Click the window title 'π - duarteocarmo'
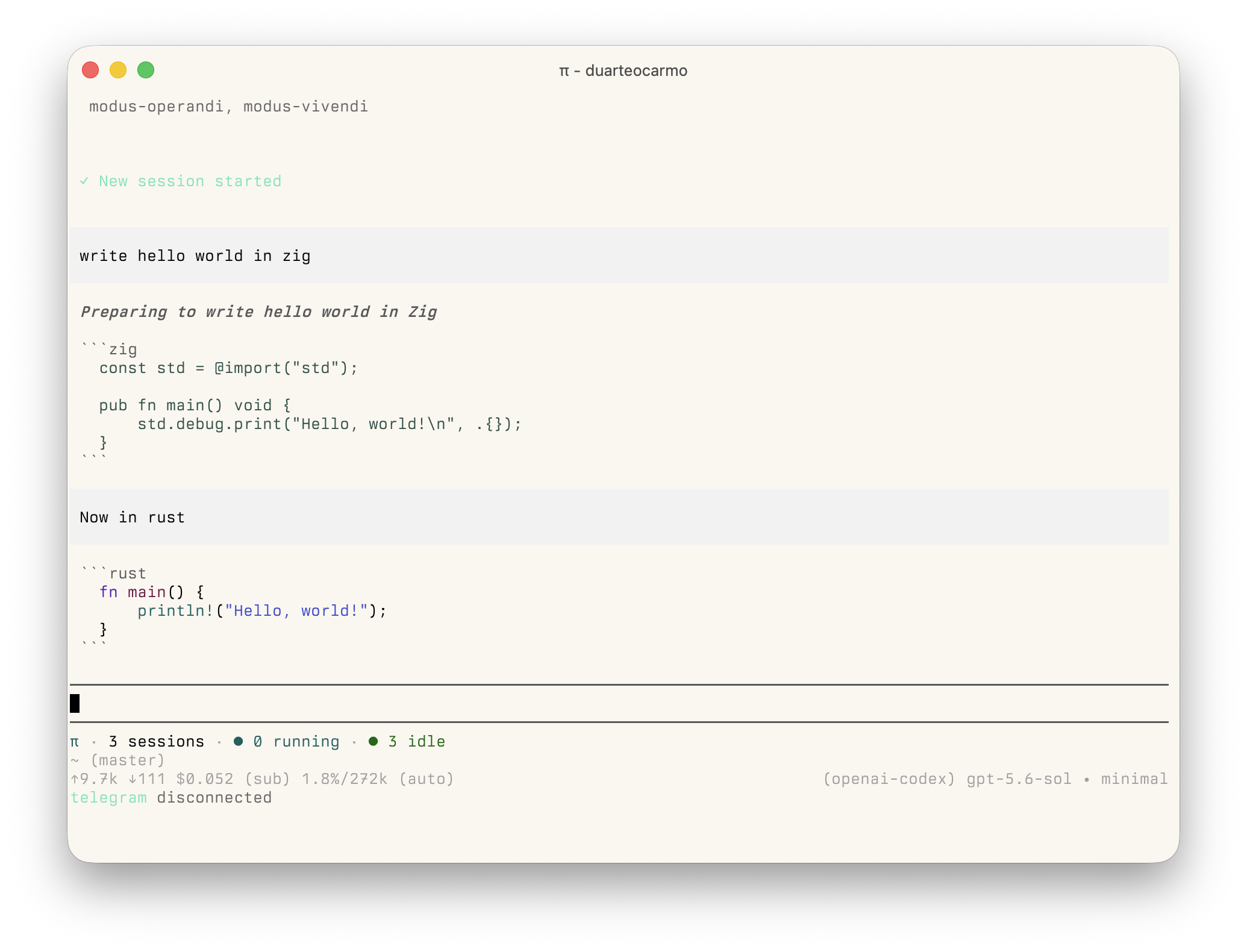 click(623, 71)
